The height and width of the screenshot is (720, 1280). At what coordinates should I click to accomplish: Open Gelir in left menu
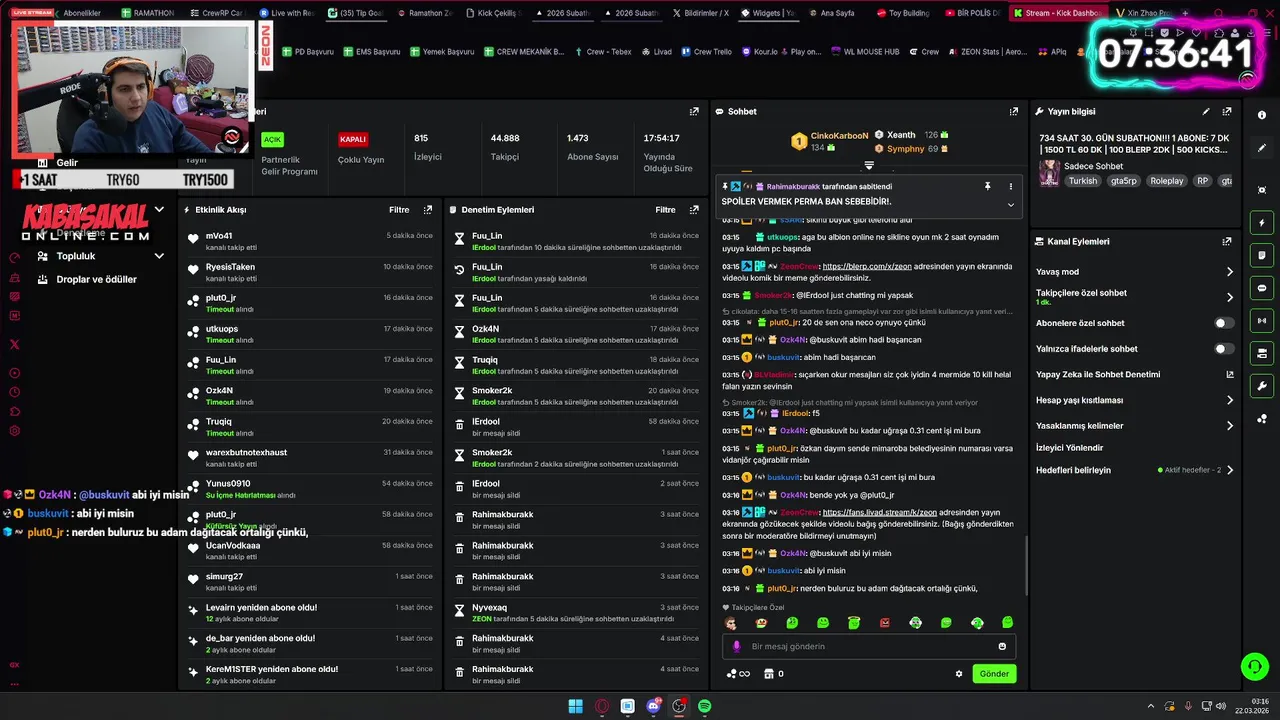[66, 162]
